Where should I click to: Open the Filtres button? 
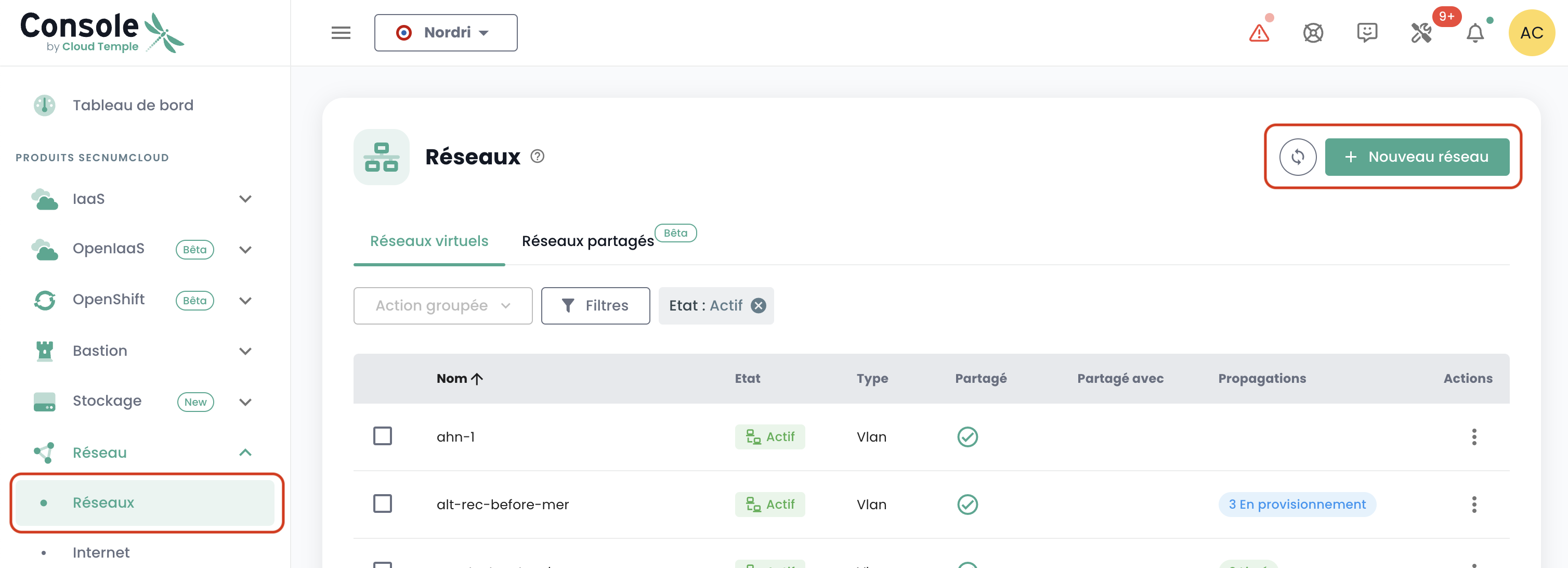595,306
